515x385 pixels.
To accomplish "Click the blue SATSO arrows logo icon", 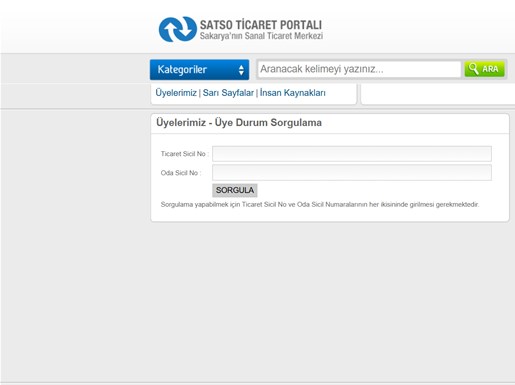I will coord(178,29).
